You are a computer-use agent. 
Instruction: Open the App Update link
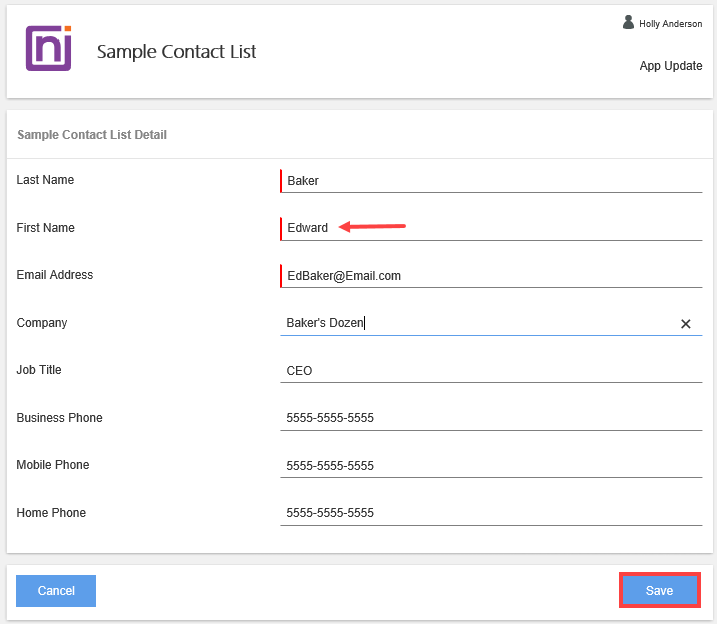click(670, 66)
